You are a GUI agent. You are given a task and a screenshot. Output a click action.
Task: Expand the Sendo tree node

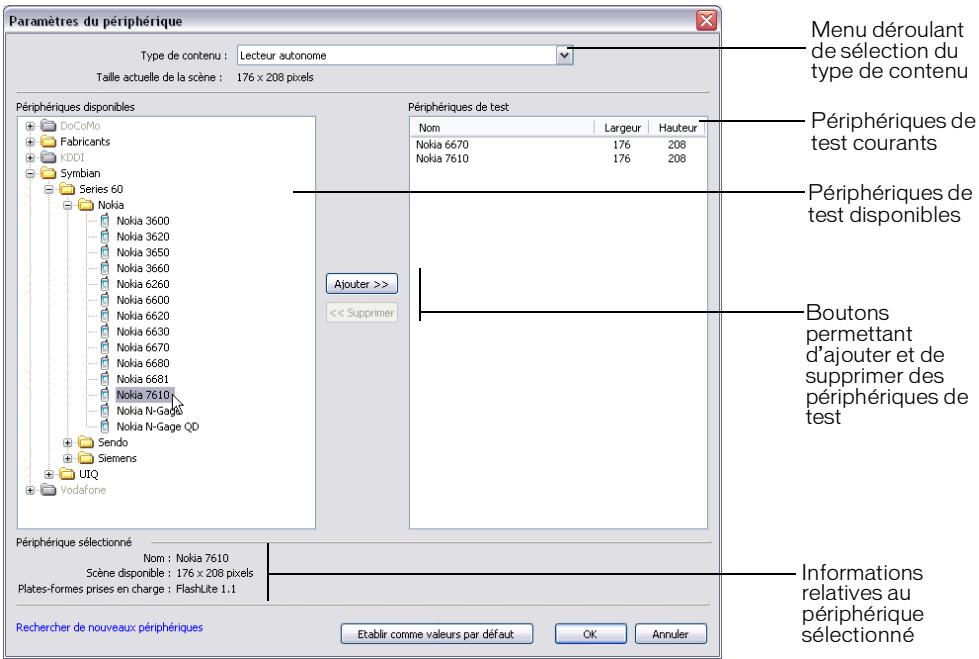click(67, 442)
